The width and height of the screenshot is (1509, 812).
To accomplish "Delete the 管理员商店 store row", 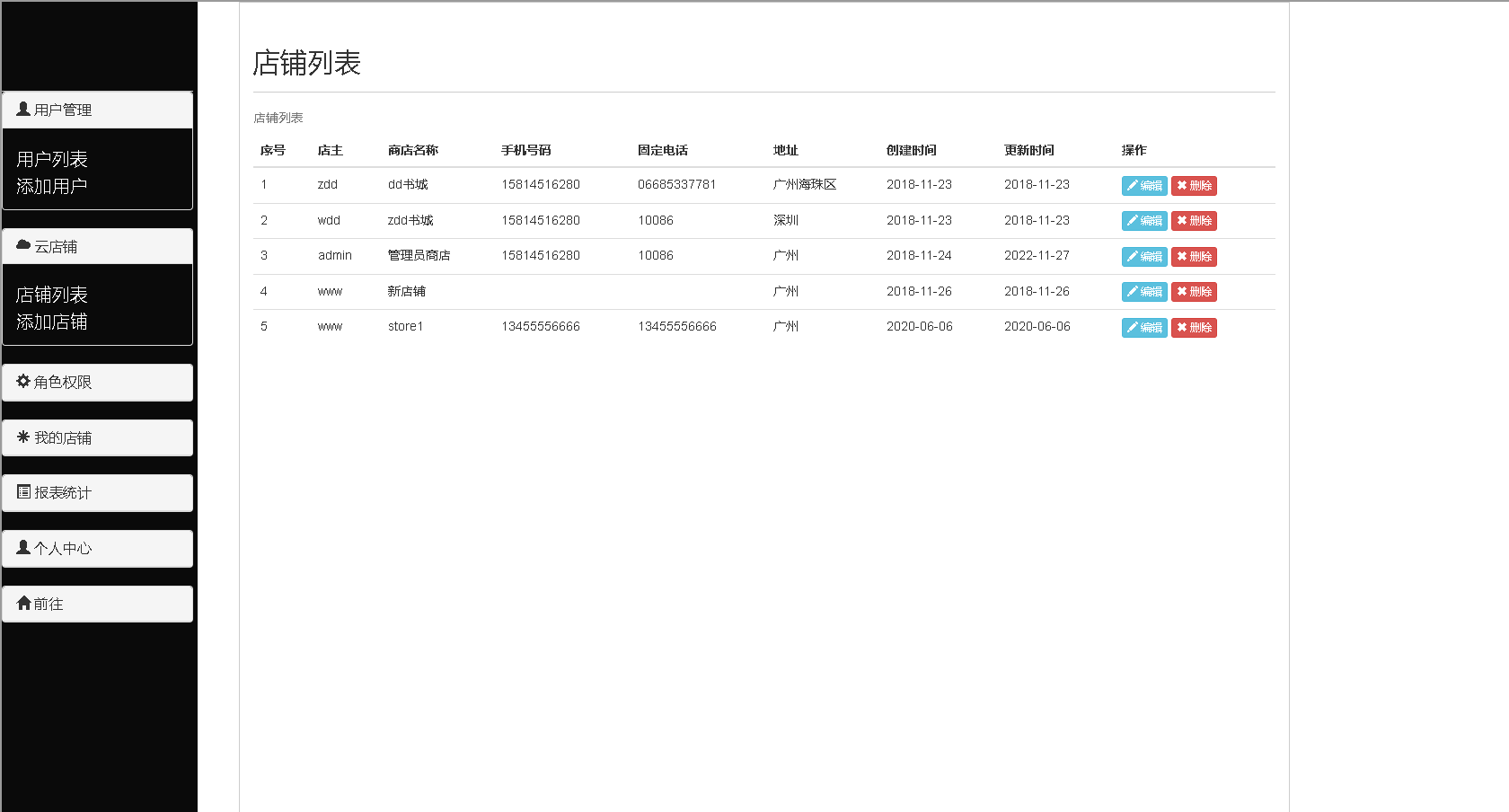I will click(1194, 256).
